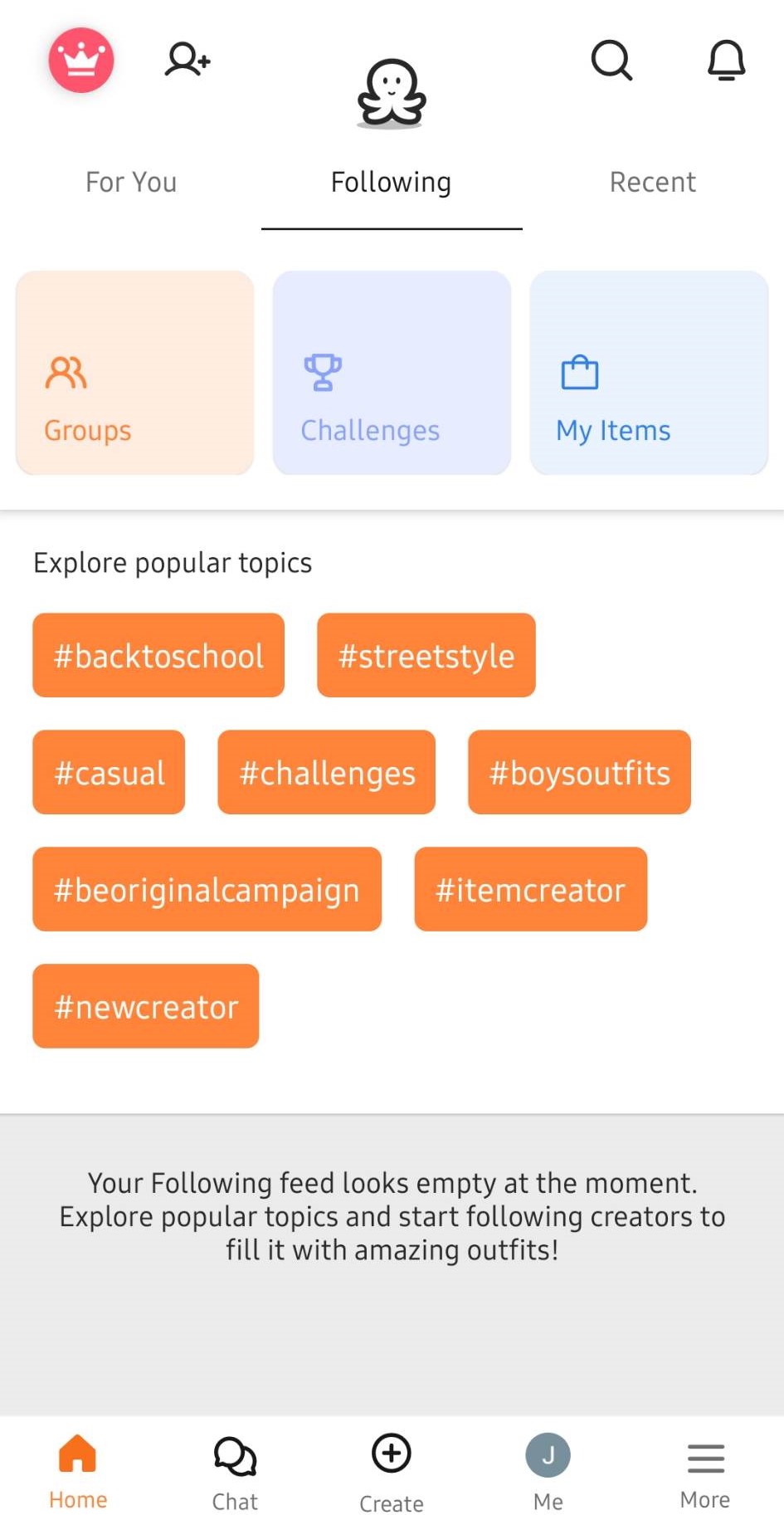Image resolution: width=784 pixels, height=1515 pixels.
Task: Switch to the Recent tab
Action: 652,182
